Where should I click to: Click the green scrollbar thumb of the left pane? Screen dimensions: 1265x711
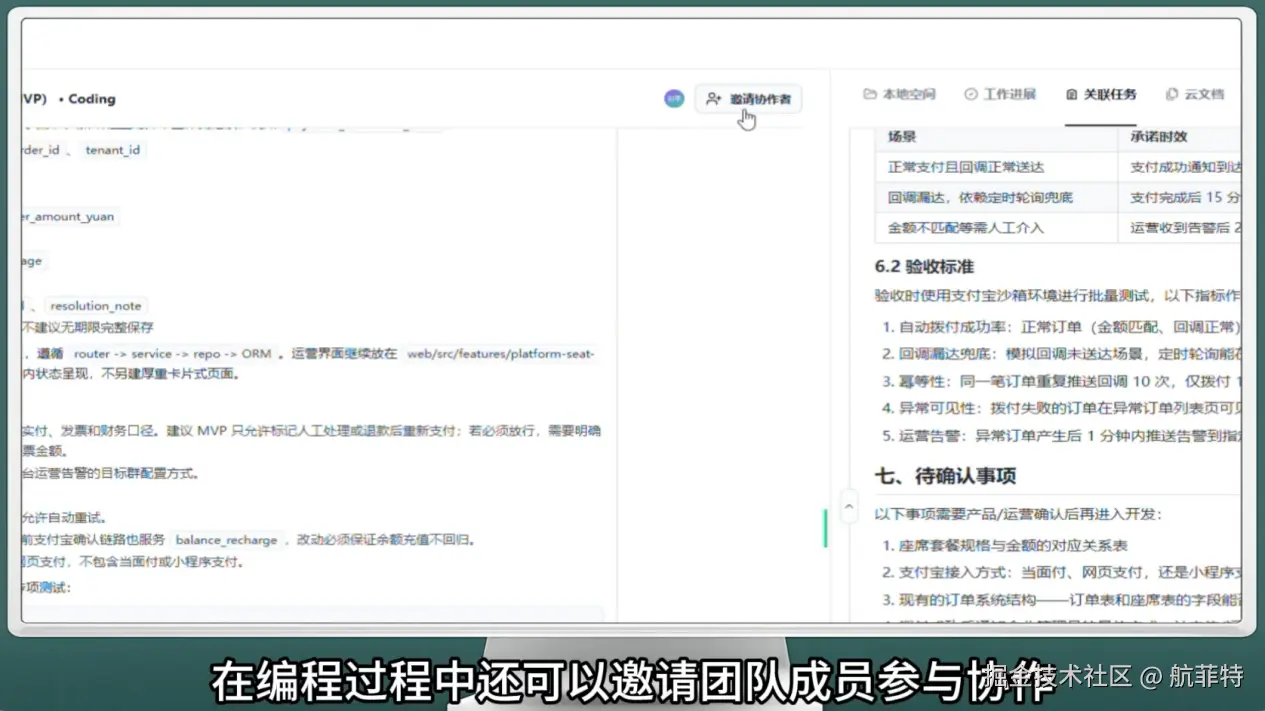[x=825, y=528]
